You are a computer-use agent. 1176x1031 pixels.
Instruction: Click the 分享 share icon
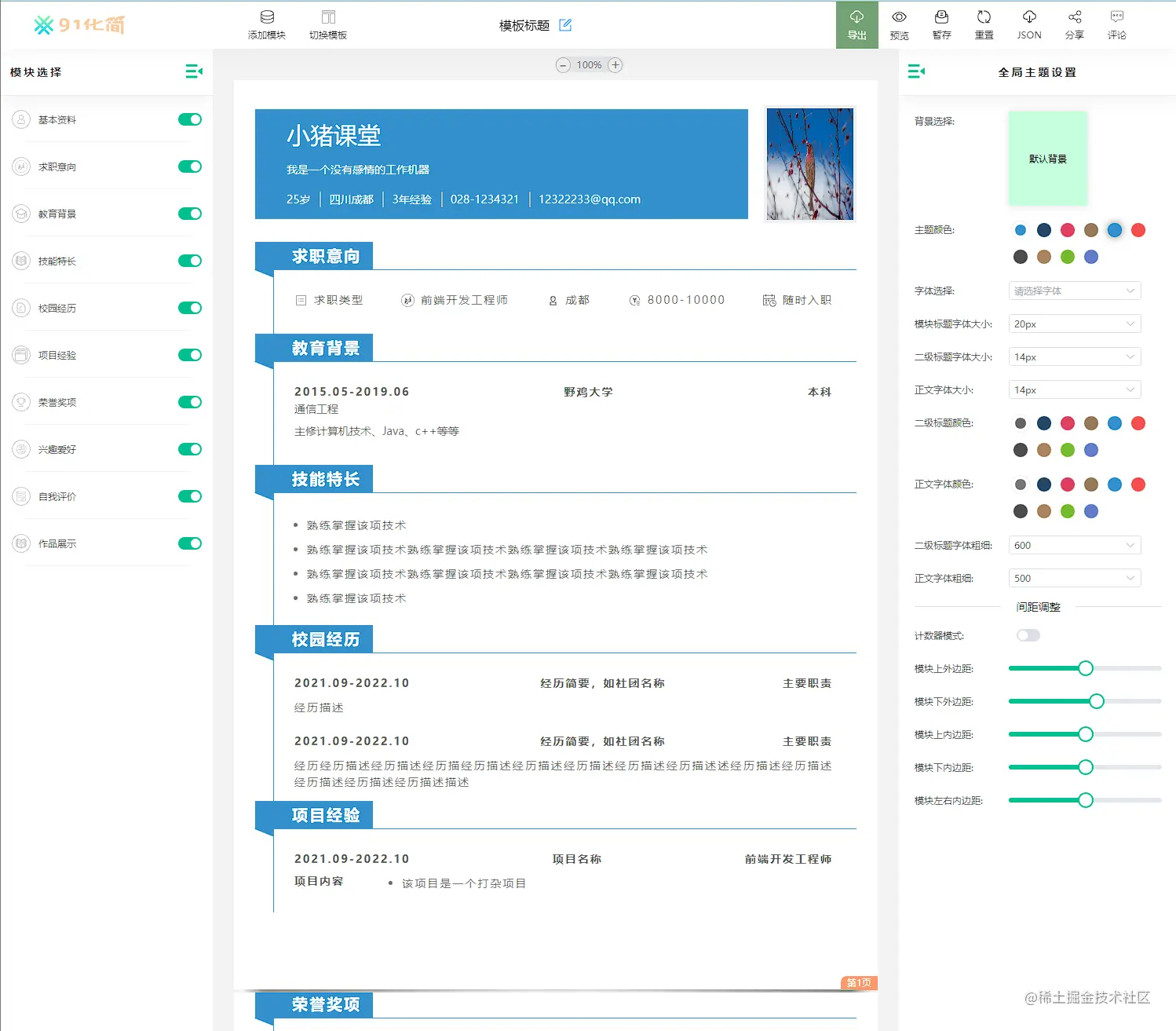click(1074, 24)
